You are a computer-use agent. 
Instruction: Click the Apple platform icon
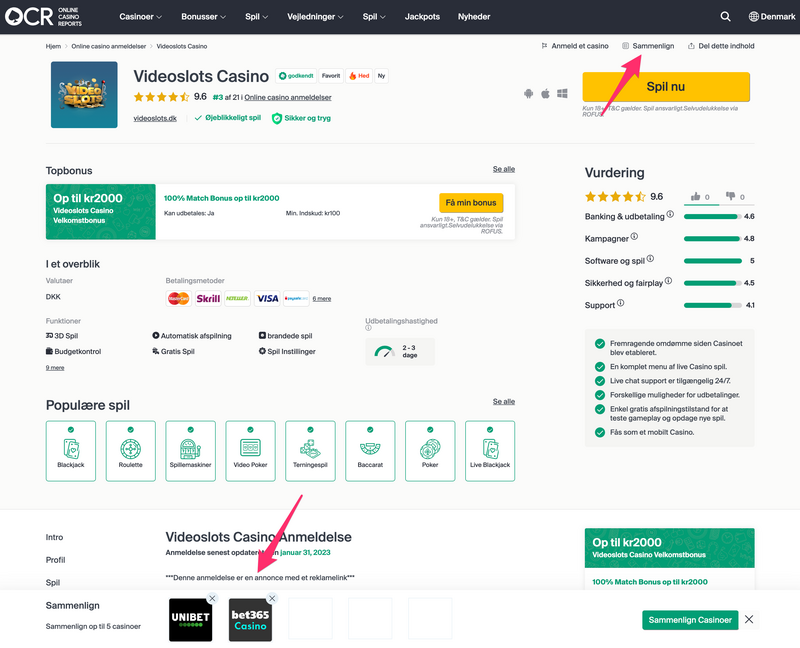(x=545, y=92)
